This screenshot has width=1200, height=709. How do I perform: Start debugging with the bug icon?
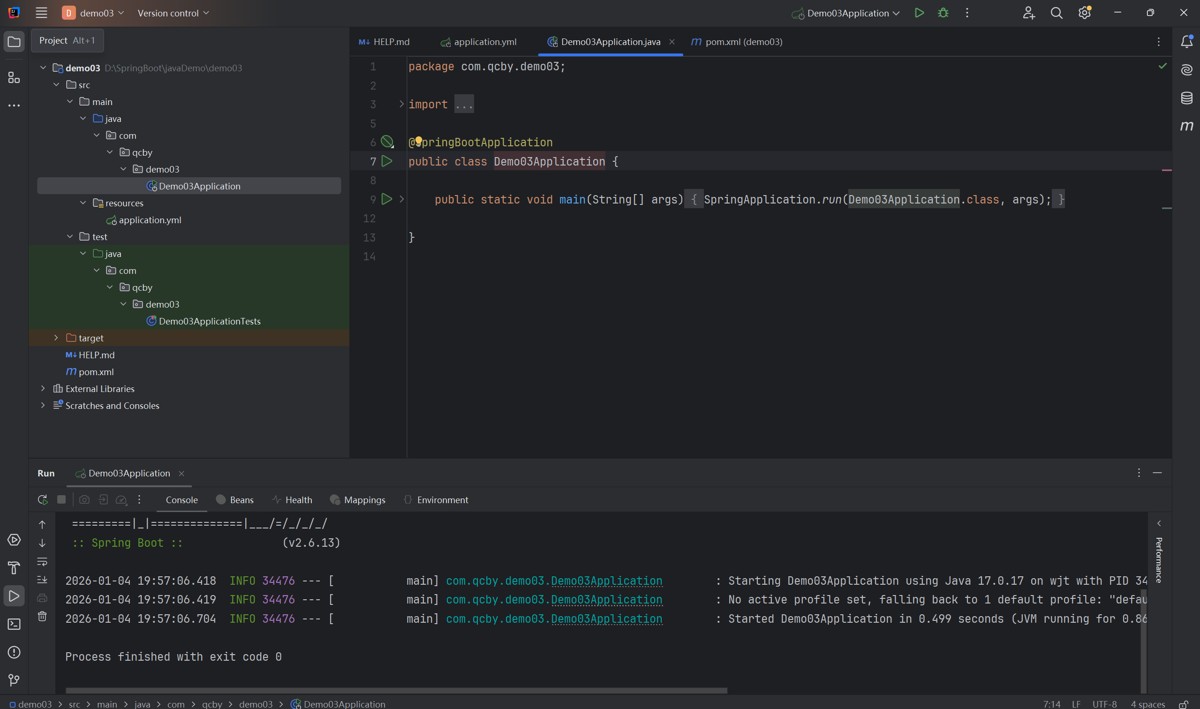(943, 13)
